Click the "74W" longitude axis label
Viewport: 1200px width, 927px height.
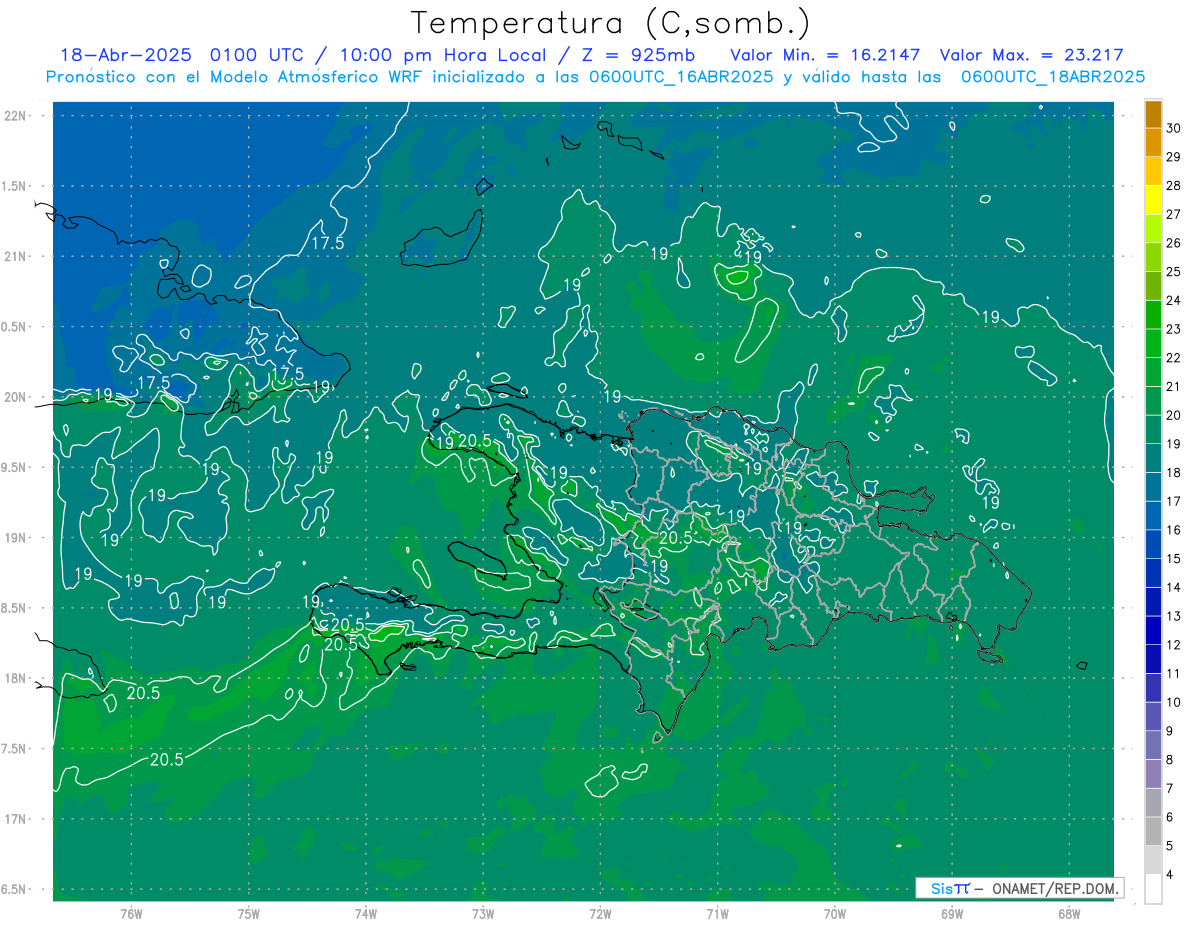[366, 913]
